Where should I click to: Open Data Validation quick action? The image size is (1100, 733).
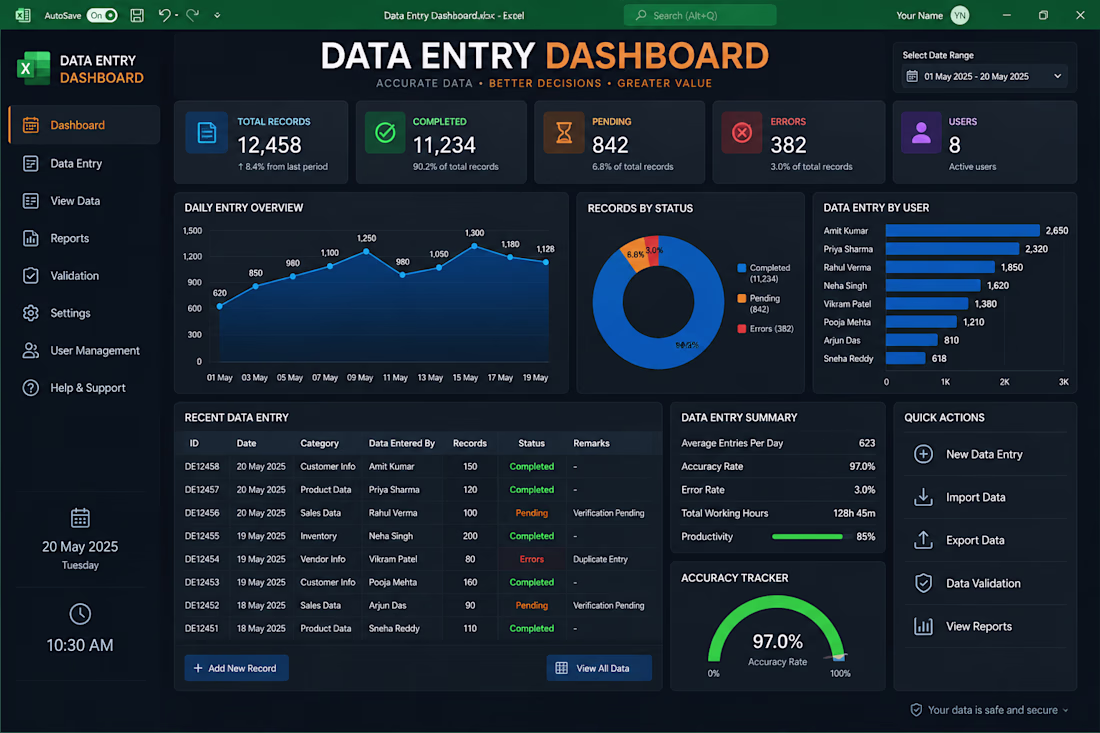click(984, 584)
